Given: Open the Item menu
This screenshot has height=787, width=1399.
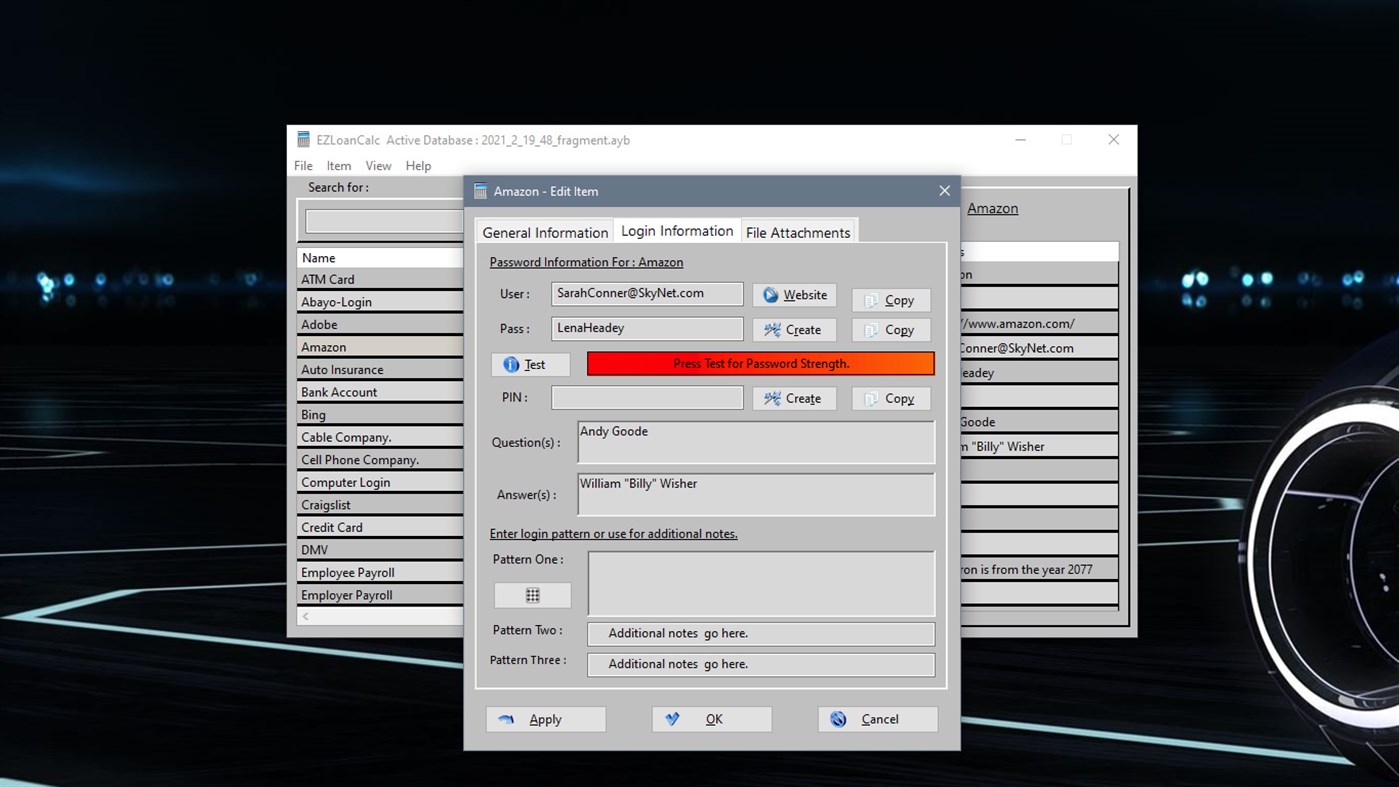Looking at the screenshot, I should [339, 165].
